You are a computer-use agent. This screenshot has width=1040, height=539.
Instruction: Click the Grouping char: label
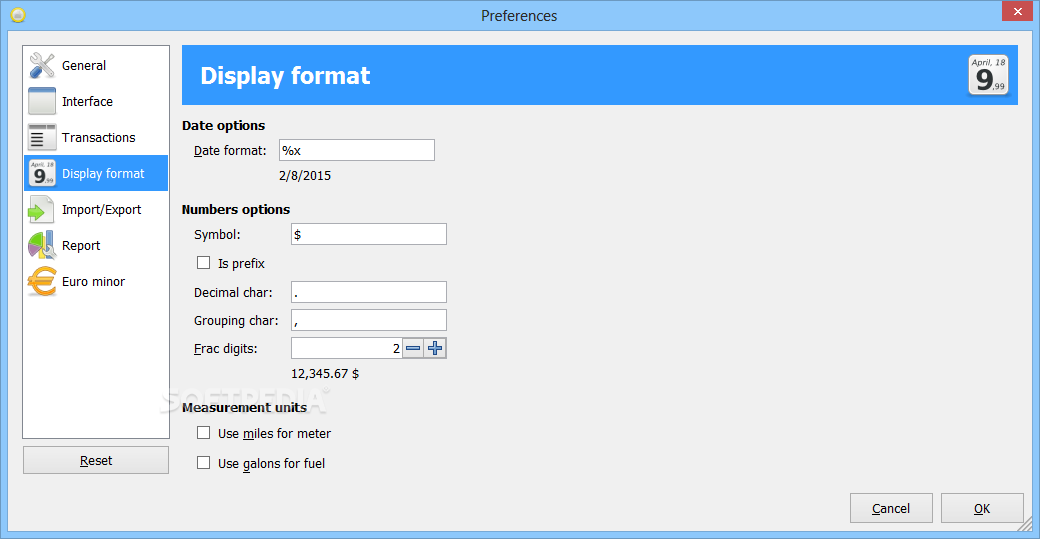(x=236, y=321)
